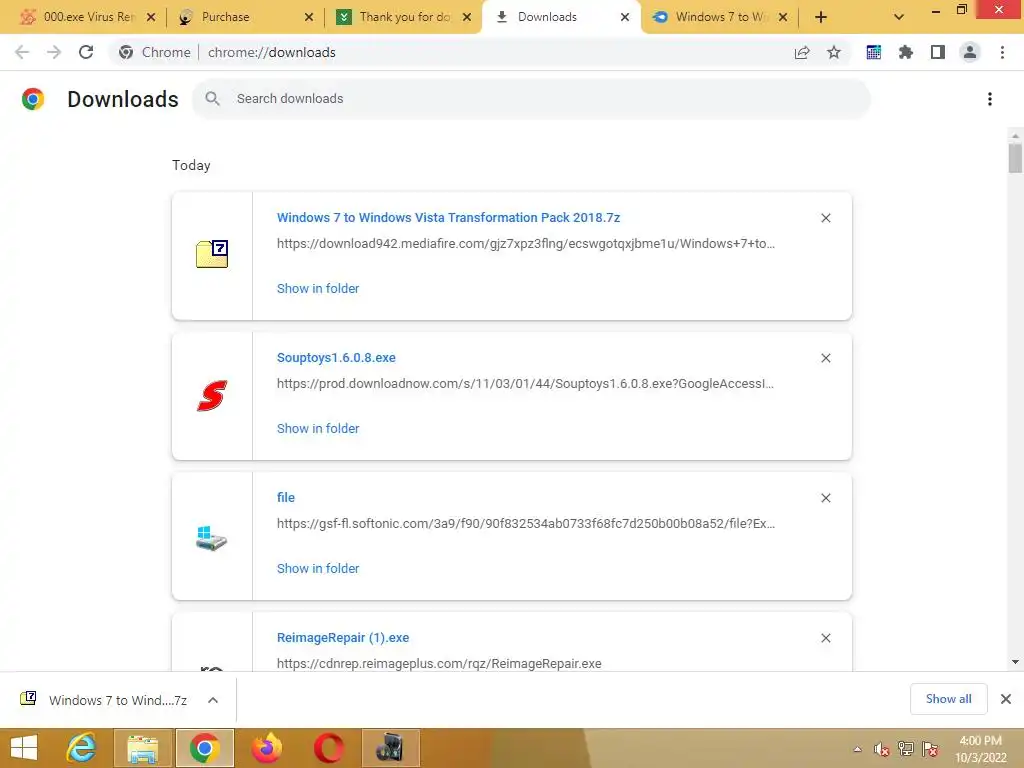Close the Windows 7 to Windows tab
The width and height of the screenshot is (1024, 768).
tap(783, 18)
